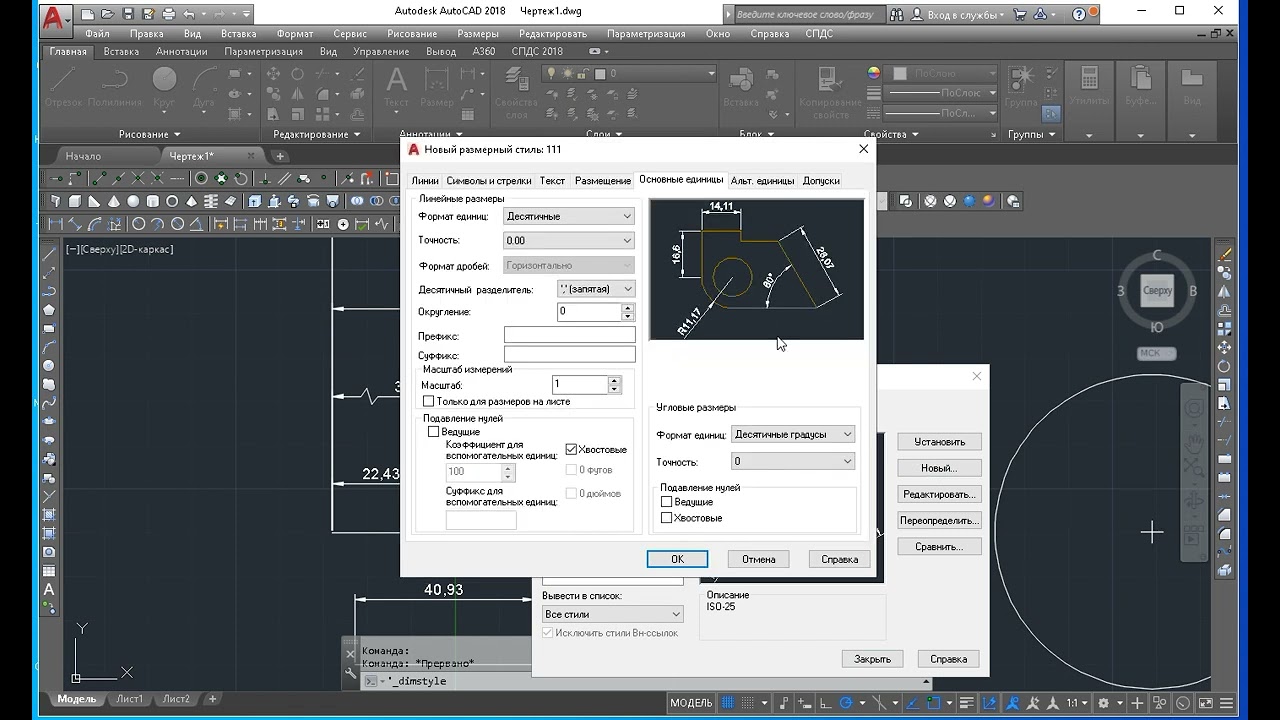Image resolution: width=1280 pixels, height=720 pixels.
Task: Open linear Точность 0.00 dropdown
Action: click(569, 240)
